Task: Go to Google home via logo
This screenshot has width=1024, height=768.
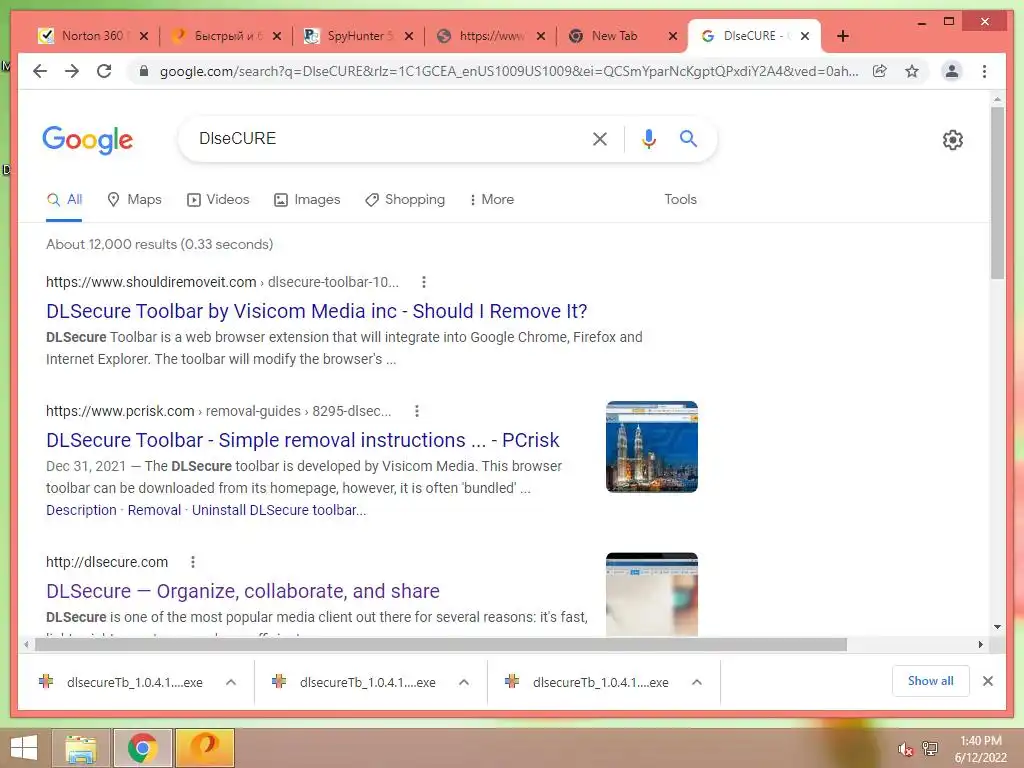Action: [x=88, y=140]
